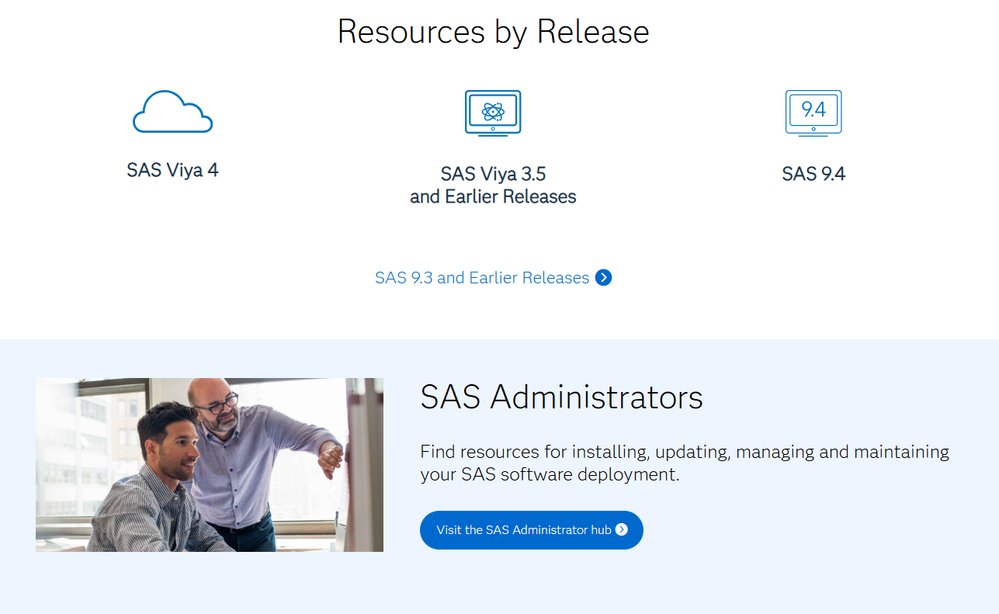Click the SAS Administrators heading
The image size is (999, 614).
tap(561, 397)
